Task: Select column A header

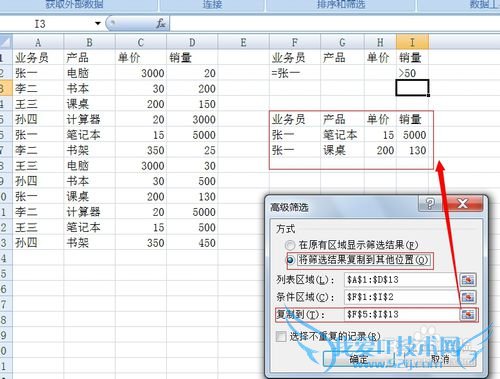Action: point(38,42)
